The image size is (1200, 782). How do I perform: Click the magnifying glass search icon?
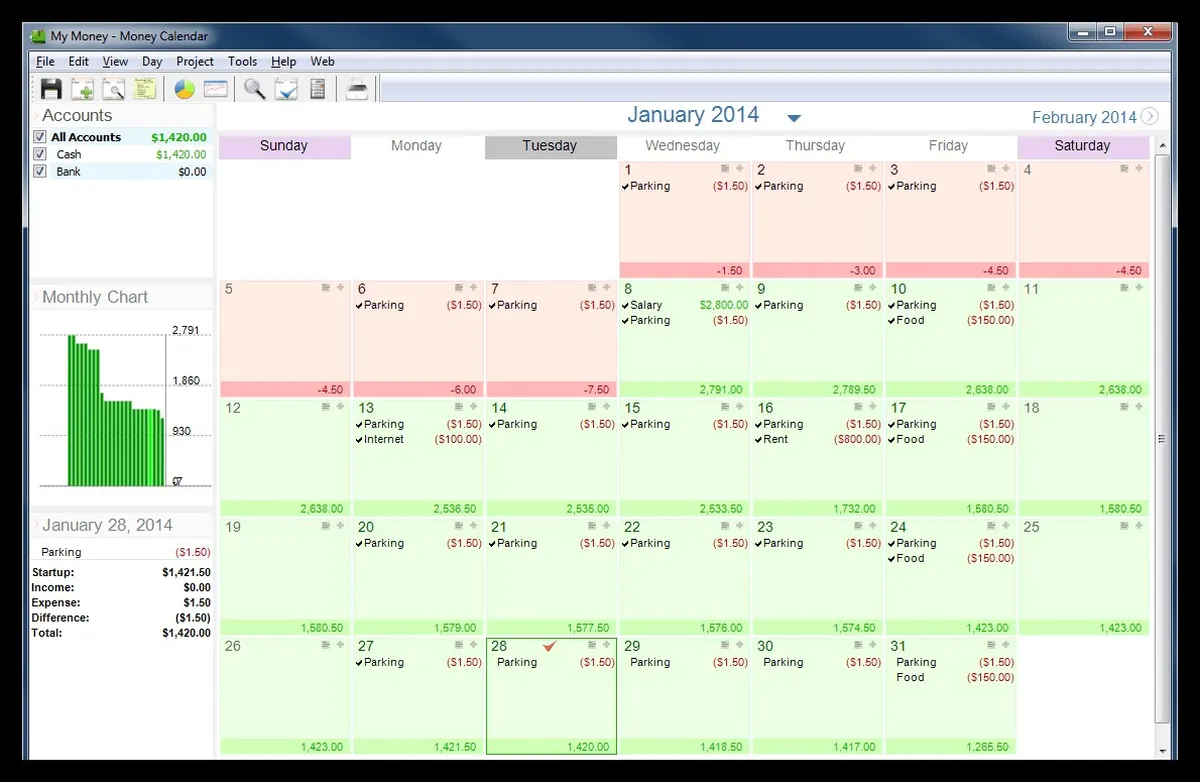255,89
